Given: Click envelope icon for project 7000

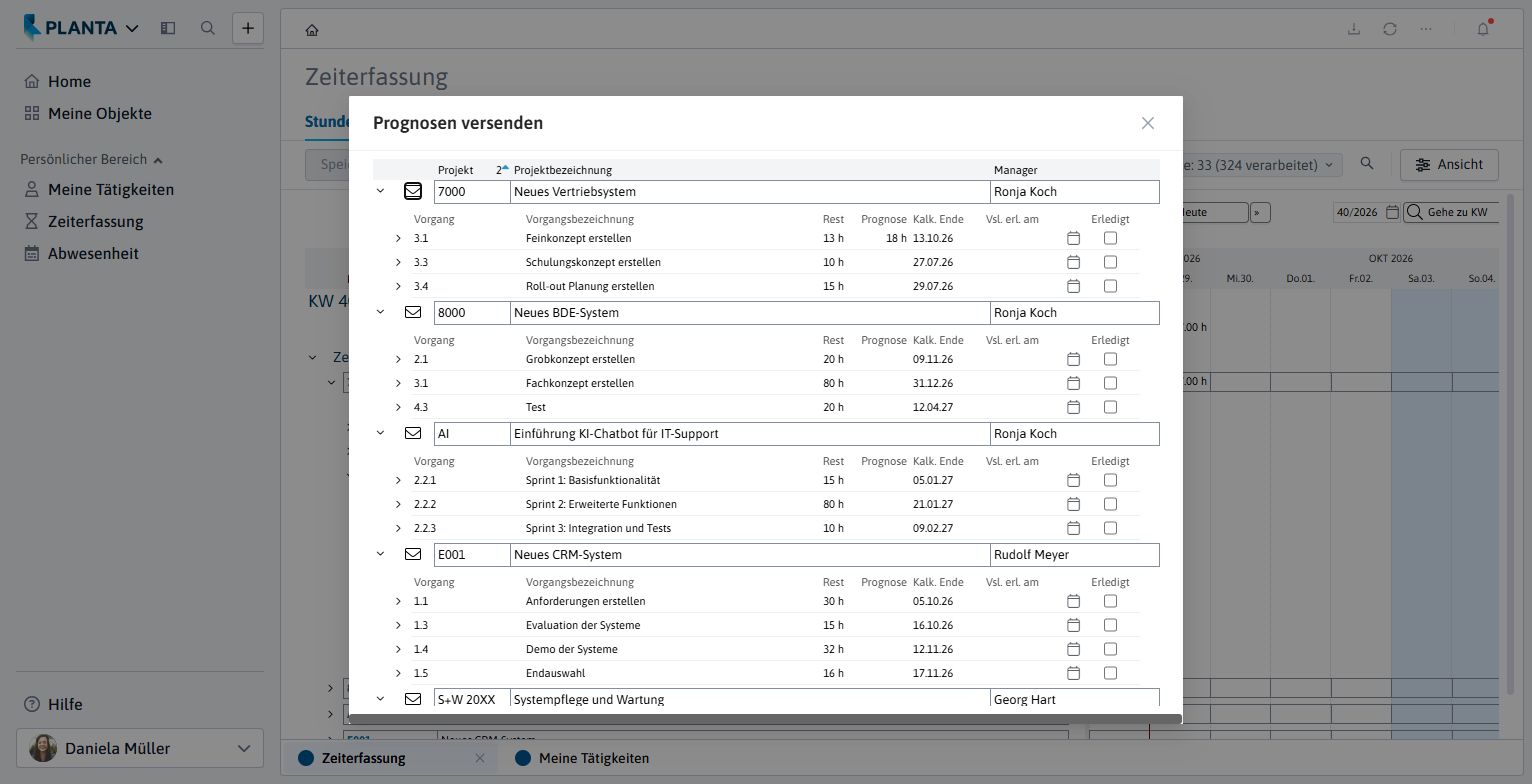Looking at the screenshot, I should 412,191.
